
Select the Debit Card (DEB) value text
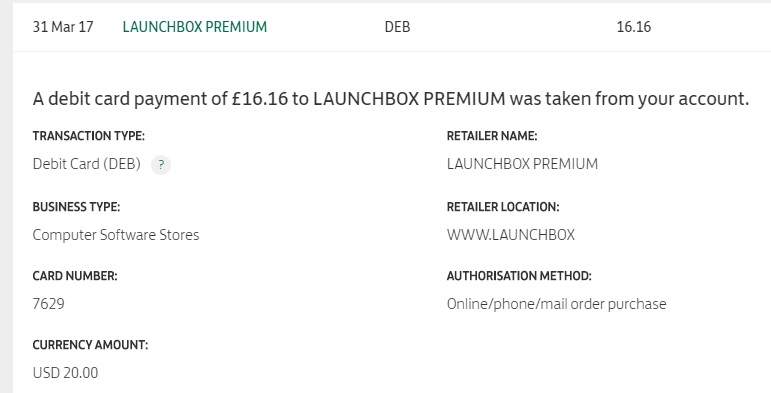(87, 164)
